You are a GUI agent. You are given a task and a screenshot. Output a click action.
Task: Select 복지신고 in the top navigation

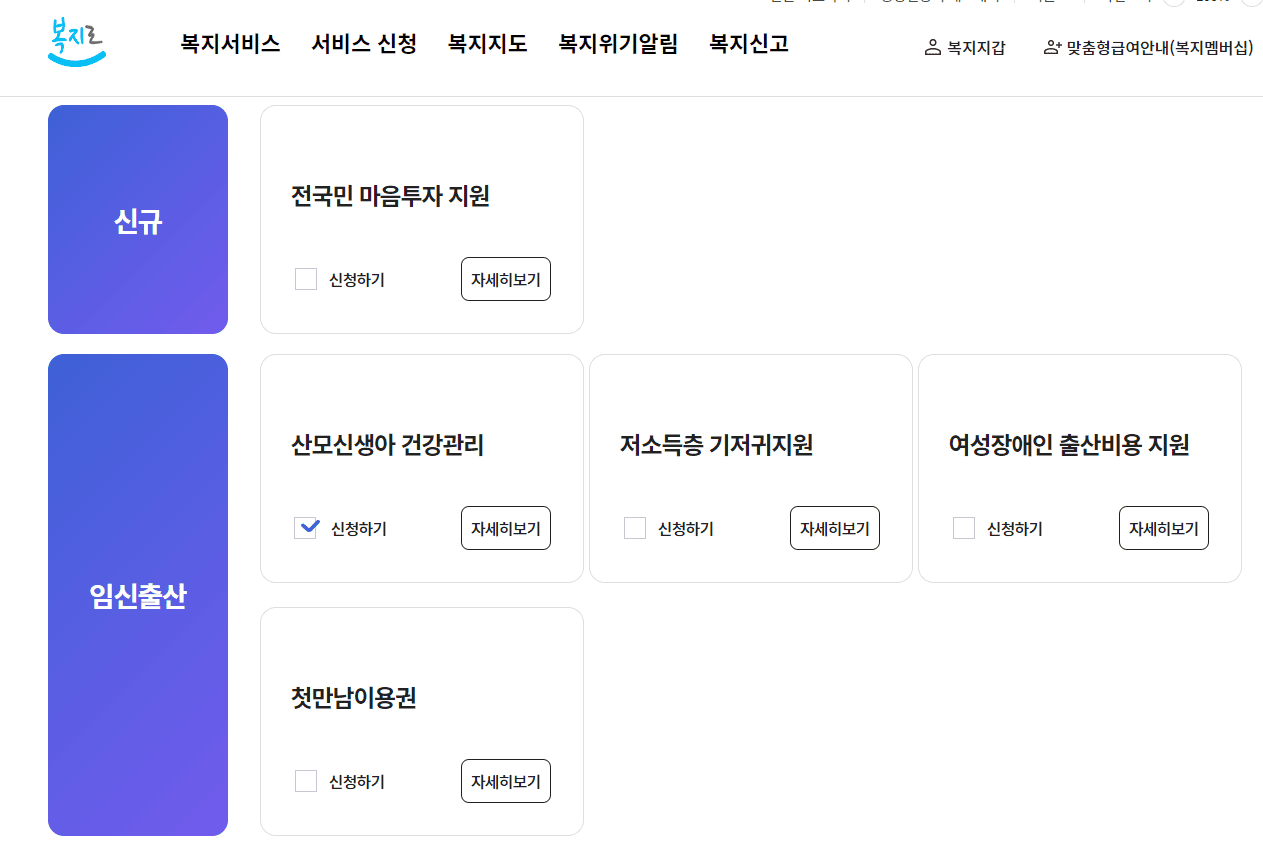[748, 44]
